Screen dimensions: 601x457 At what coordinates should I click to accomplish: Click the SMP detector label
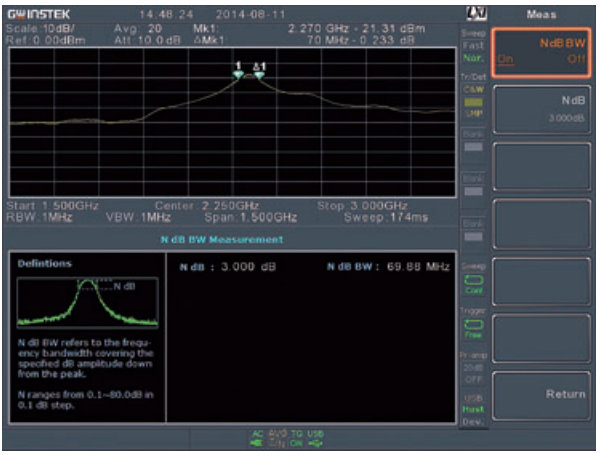474,113
